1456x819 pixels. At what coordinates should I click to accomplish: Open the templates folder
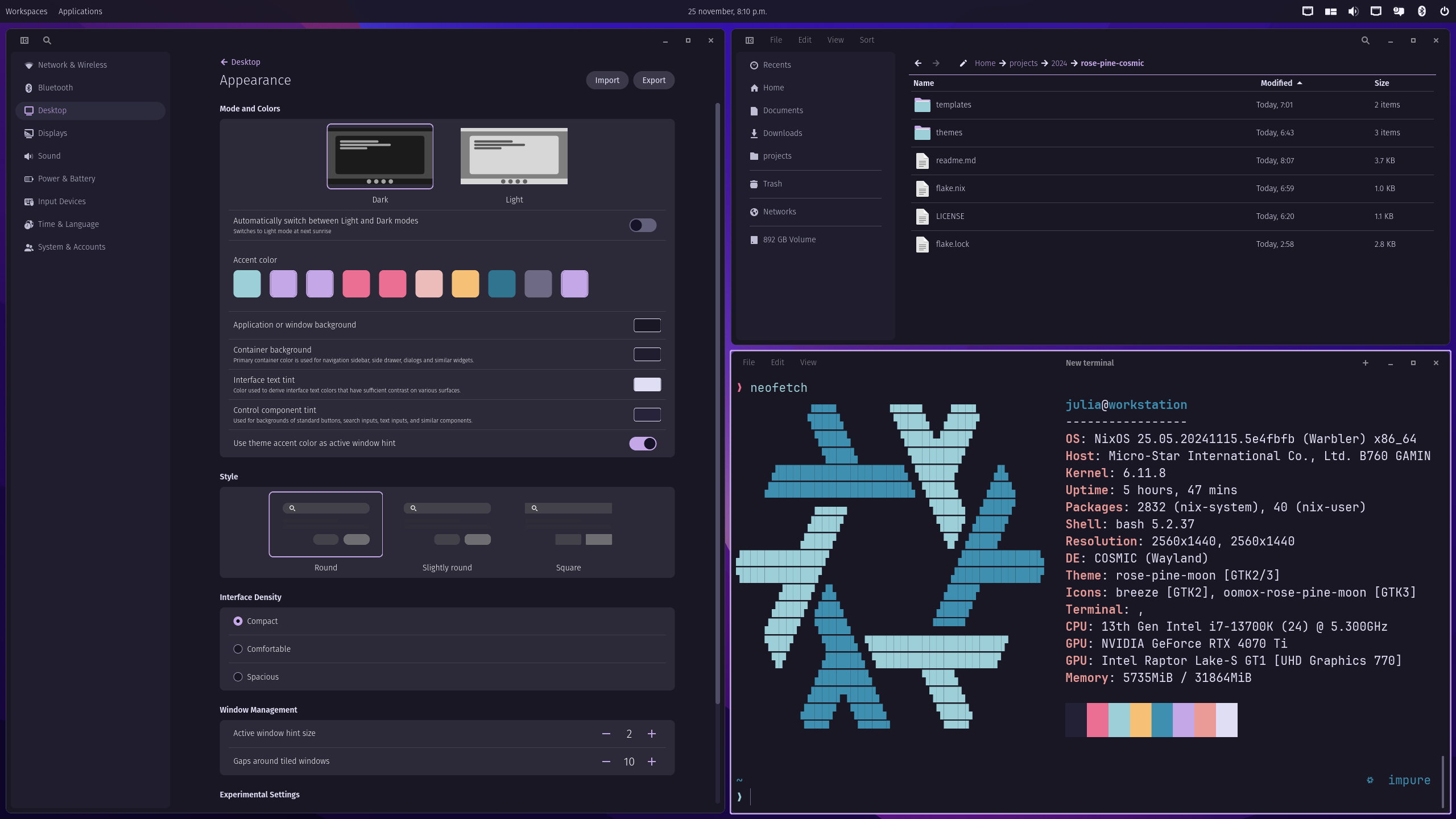point(1172,105)
